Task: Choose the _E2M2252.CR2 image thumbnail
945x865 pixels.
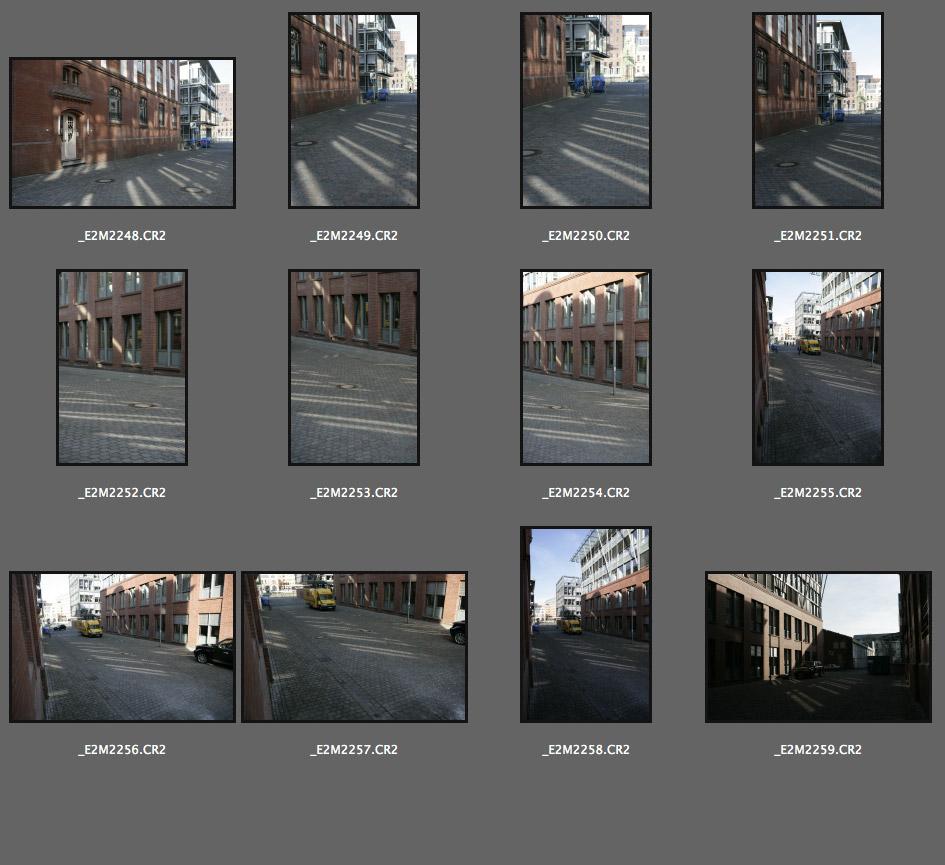Action: 122,367
